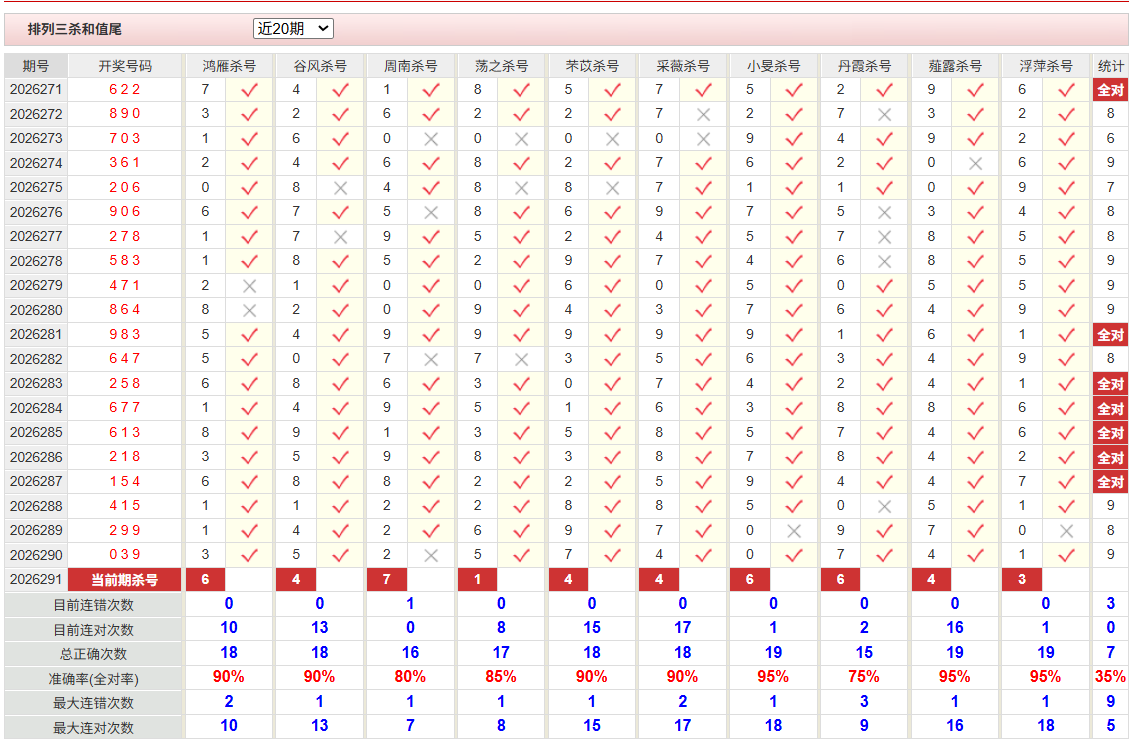
Task: Click the current kill number badge for 周南杀号
Action: click(x=387, y=580)
